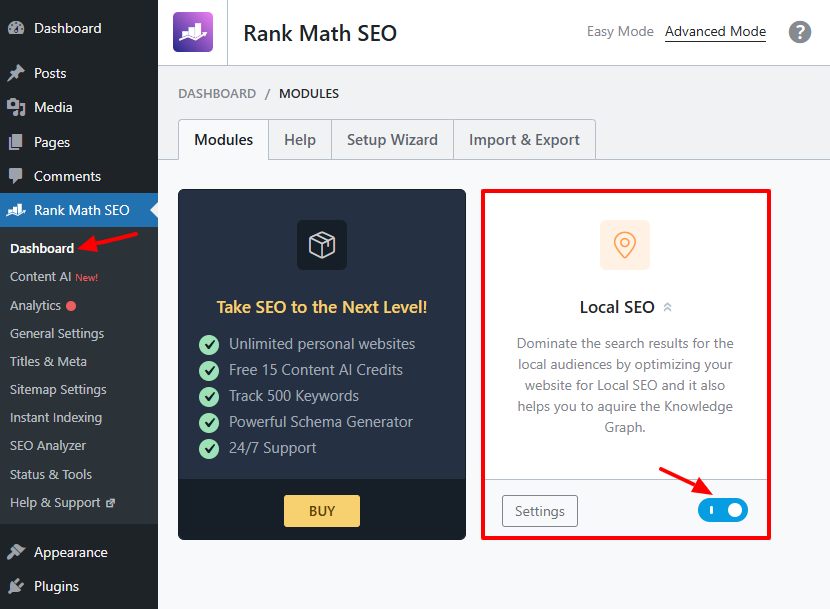Click 'Powerful Schema Generator' feature text
The width and height of the screenshot is (830, 609).
[321, 422]
